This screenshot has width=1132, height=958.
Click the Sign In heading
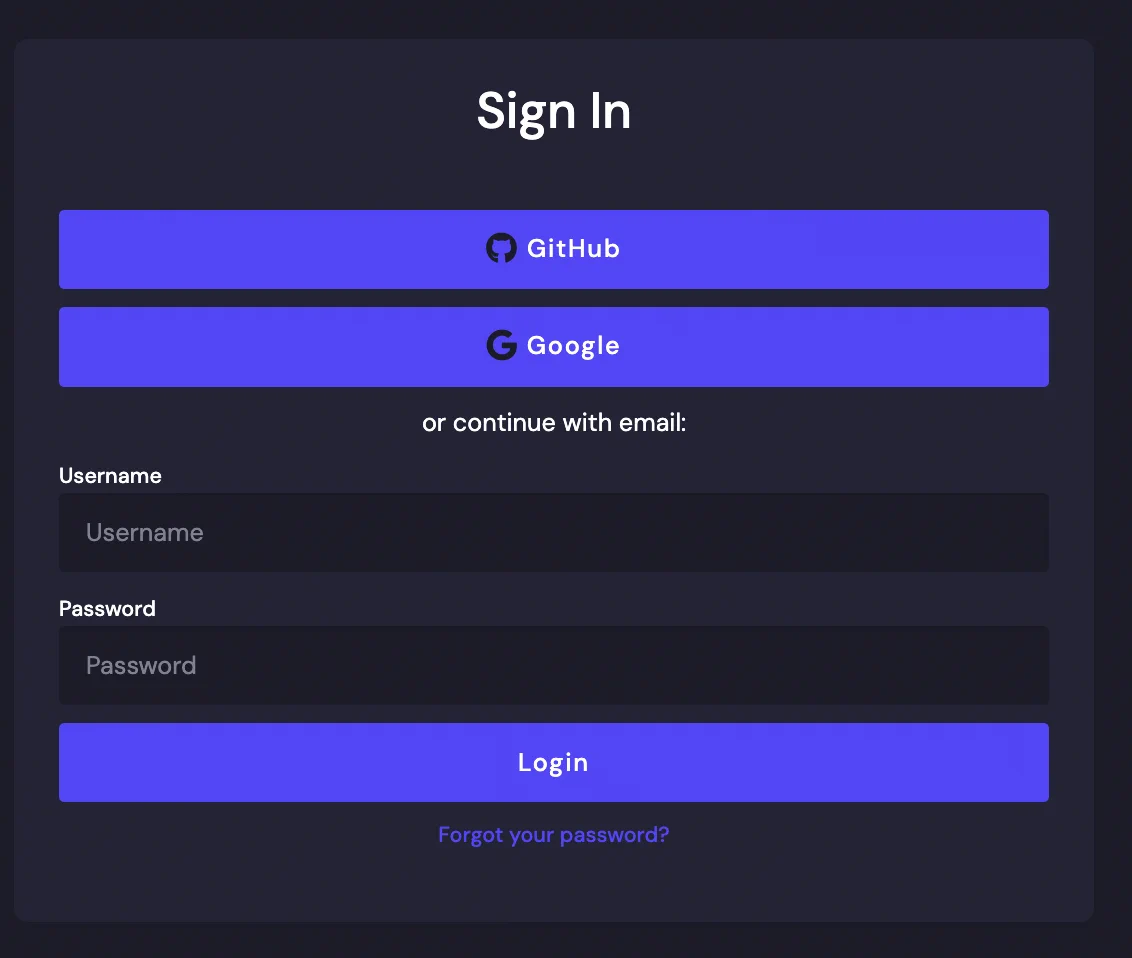point(553,111)
